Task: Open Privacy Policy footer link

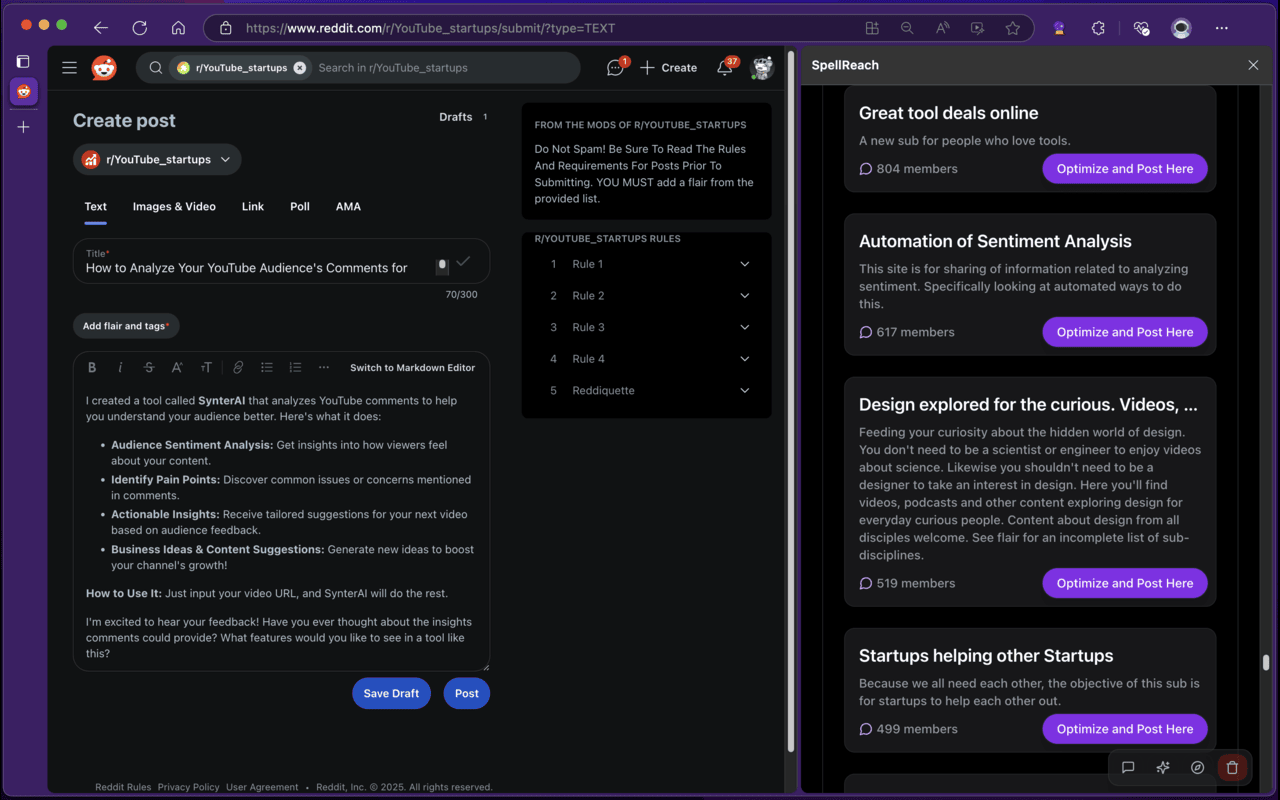Action: (x=188, y=787)
